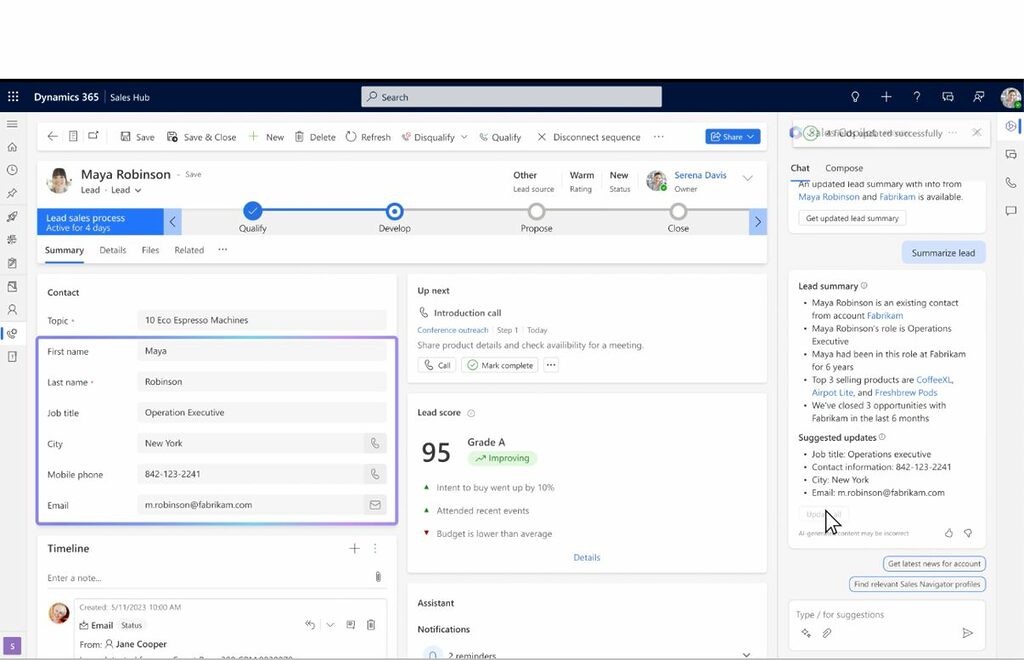Open record in new window icon
The height and width of the screenshot is (660, 1024).
[93, 136]
